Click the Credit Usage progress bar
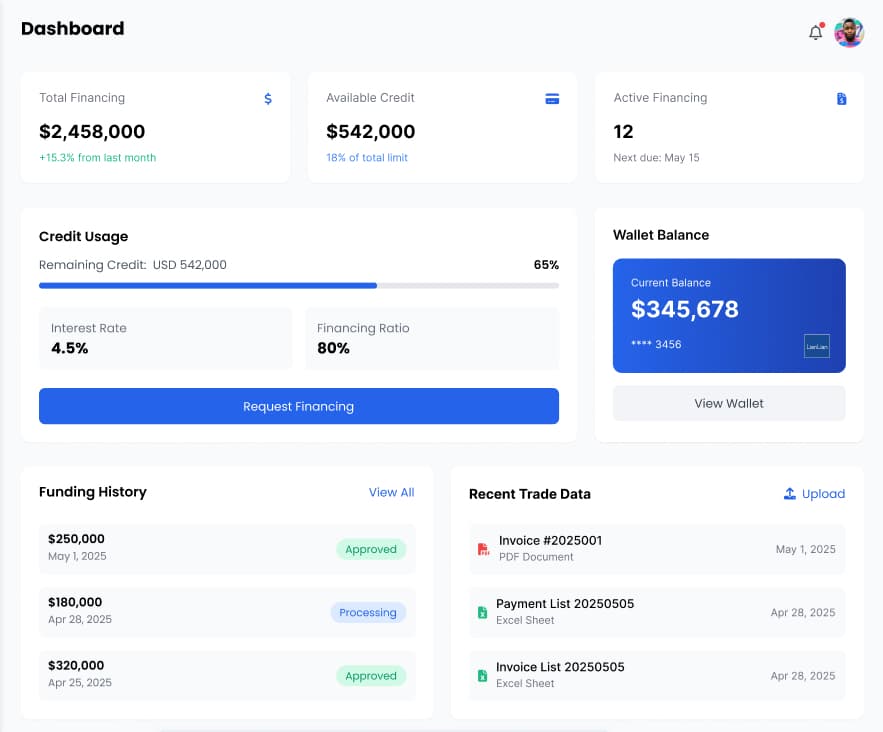Viewport: 883px width, 732px height. click(298, 286)
